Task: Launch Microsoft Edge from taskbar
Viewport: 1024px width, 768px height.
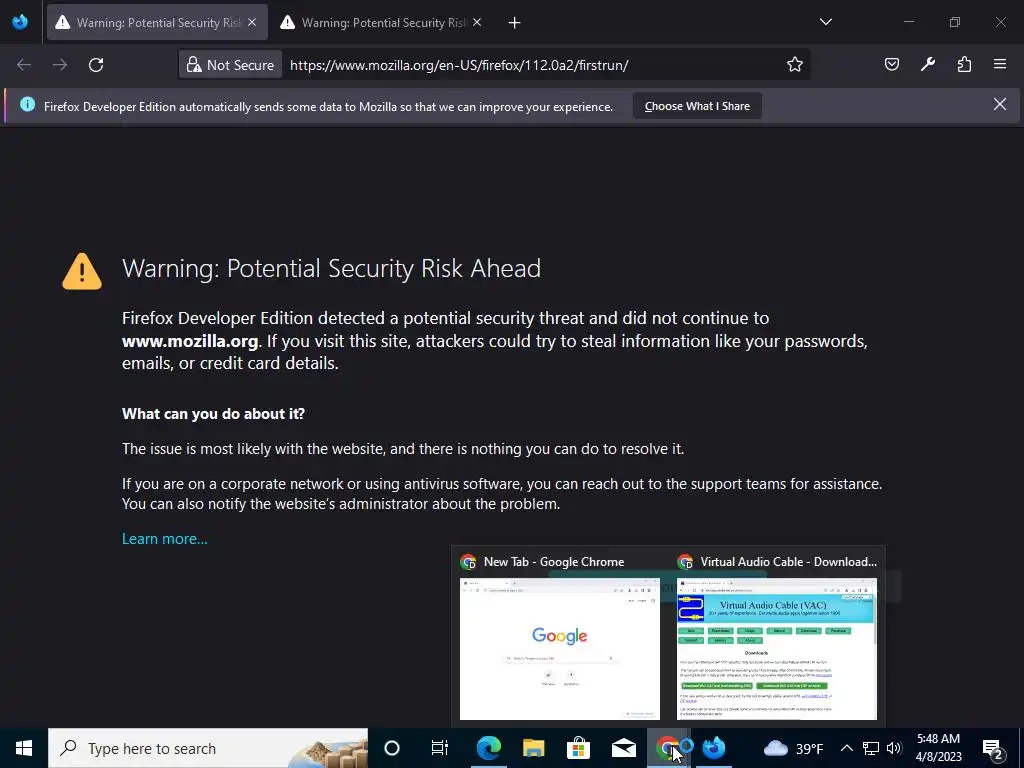Action: click(x=488, y=748)
